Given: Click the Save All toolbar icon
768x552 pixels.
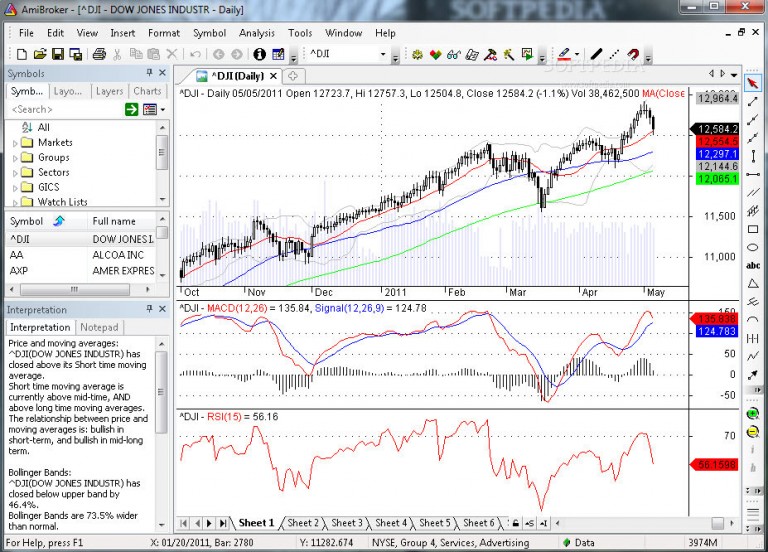Looking at the screenshot, I should coord(75,54).
